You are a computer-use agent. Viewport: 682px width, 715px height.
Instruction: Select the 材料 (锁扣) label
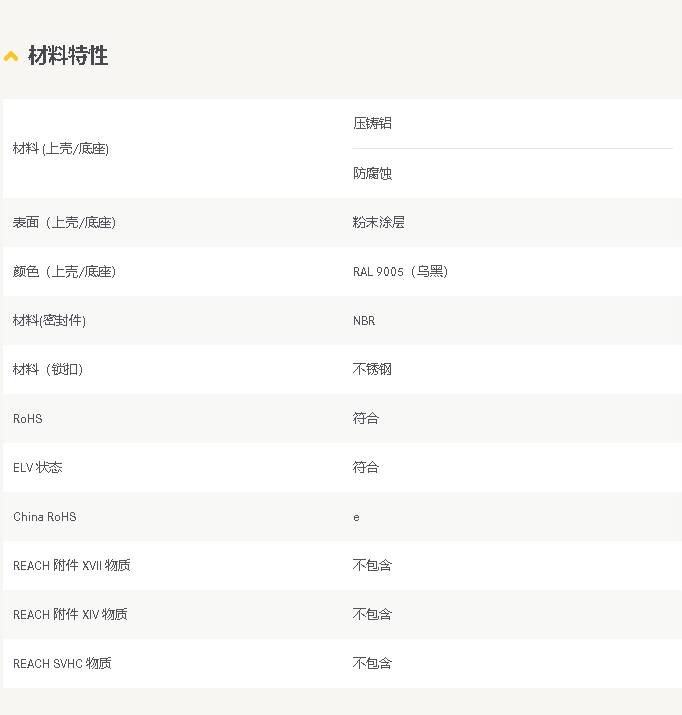(x=48, y=369)
